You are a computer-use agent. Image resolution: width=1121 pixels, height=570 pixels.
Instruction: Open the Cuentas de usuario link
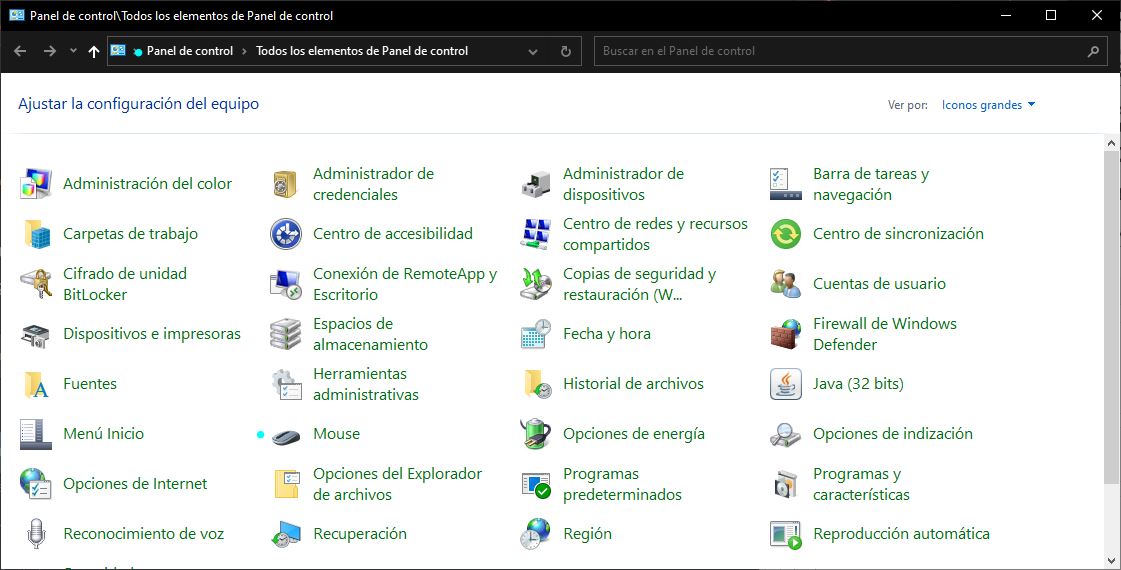[x=879, y=284]
